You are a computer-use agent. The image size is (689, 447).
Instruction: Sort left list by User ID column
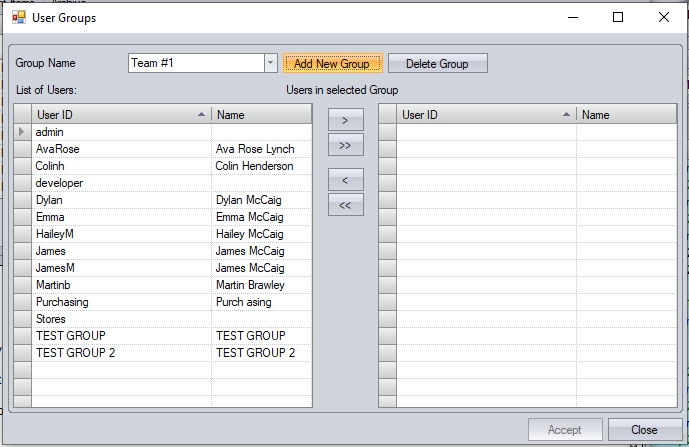pyautogui.click(x=120, y=115)
